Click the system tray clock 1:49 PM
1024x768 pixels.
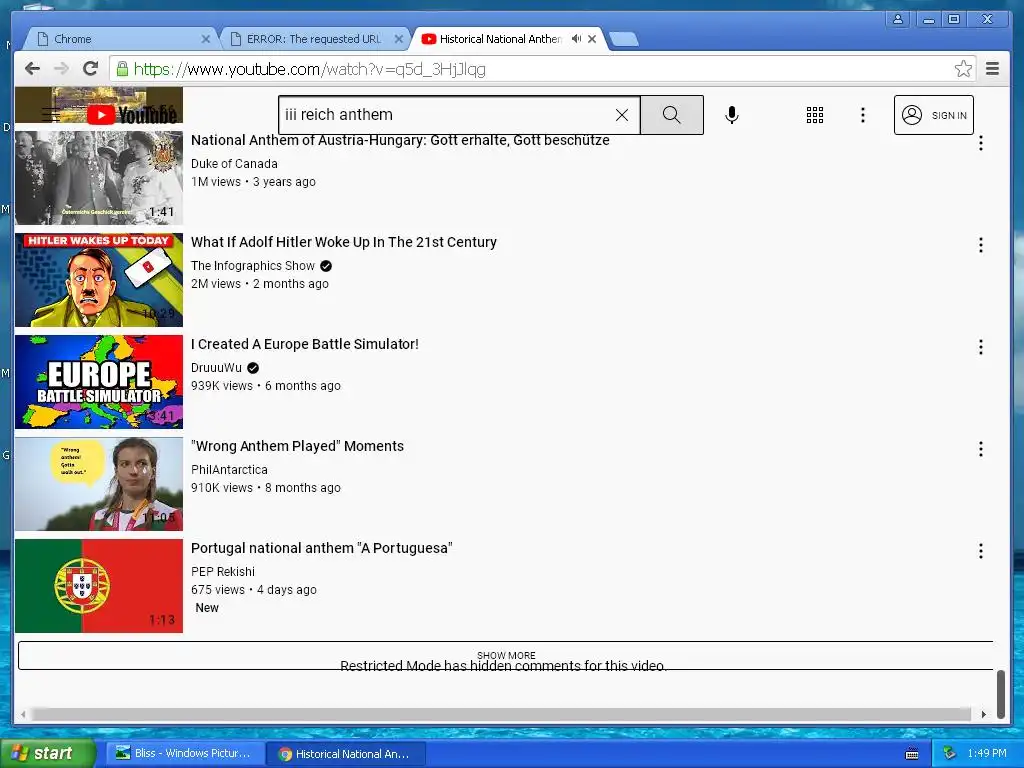pyautogui.click(x=987, y=753)
